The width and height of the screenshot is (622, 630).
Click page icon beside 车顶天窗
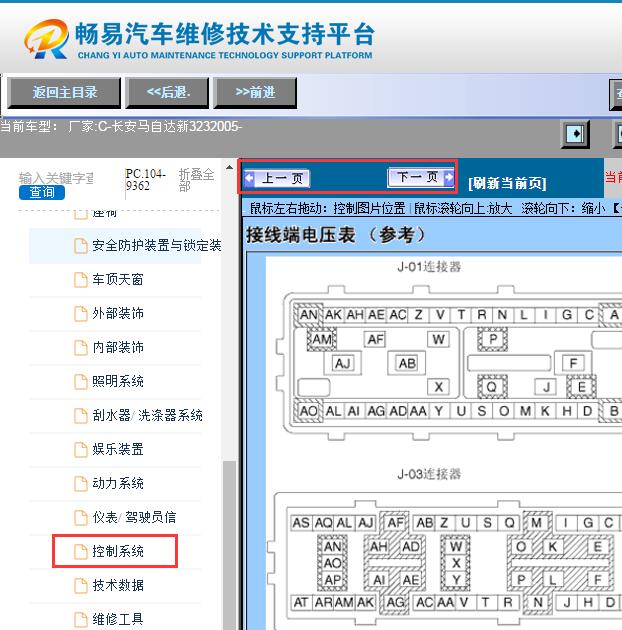[x=81, y=280]
